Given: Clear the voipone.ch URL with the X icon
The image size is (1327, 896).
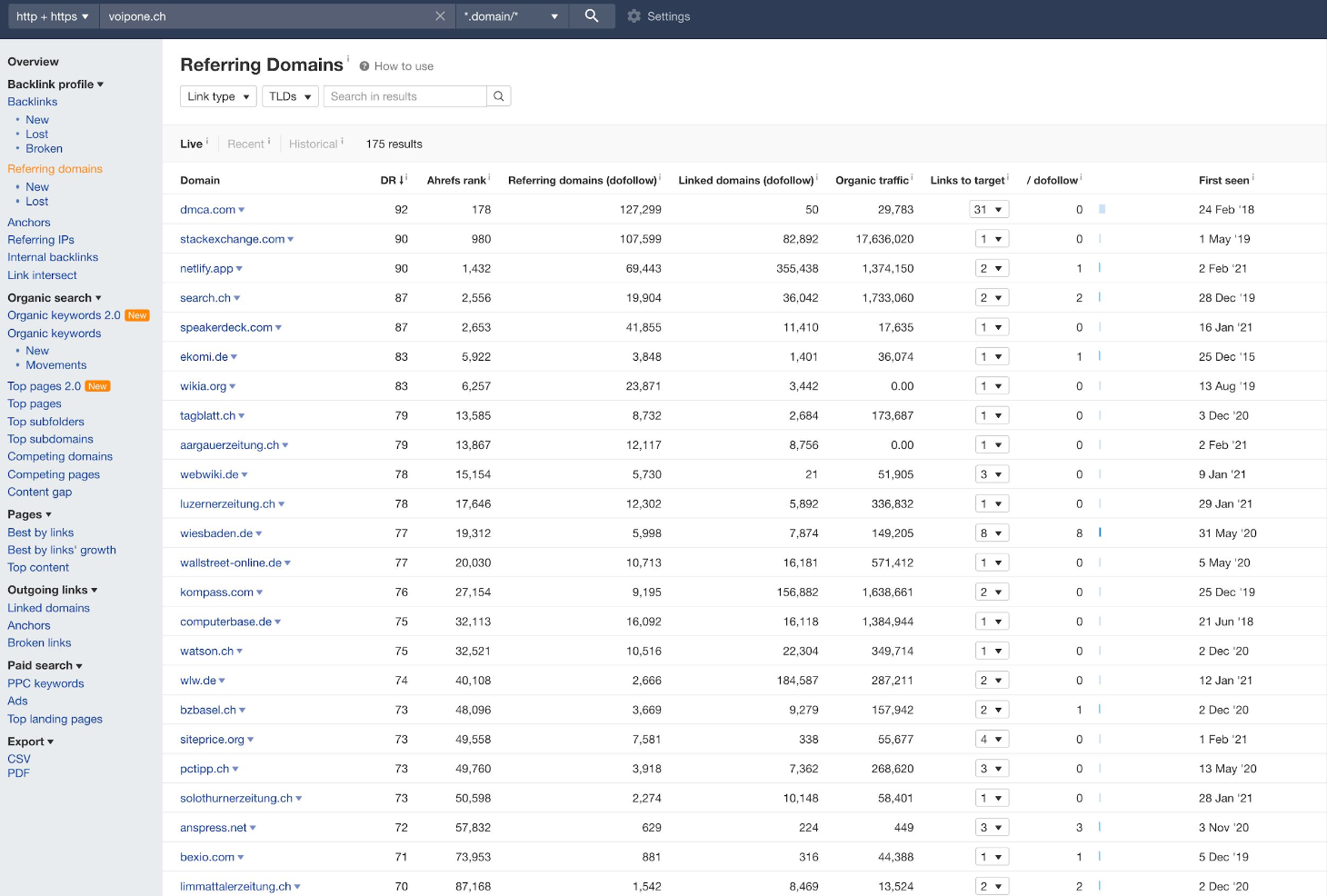Looking at the screenshot, I should coord(440,16).
